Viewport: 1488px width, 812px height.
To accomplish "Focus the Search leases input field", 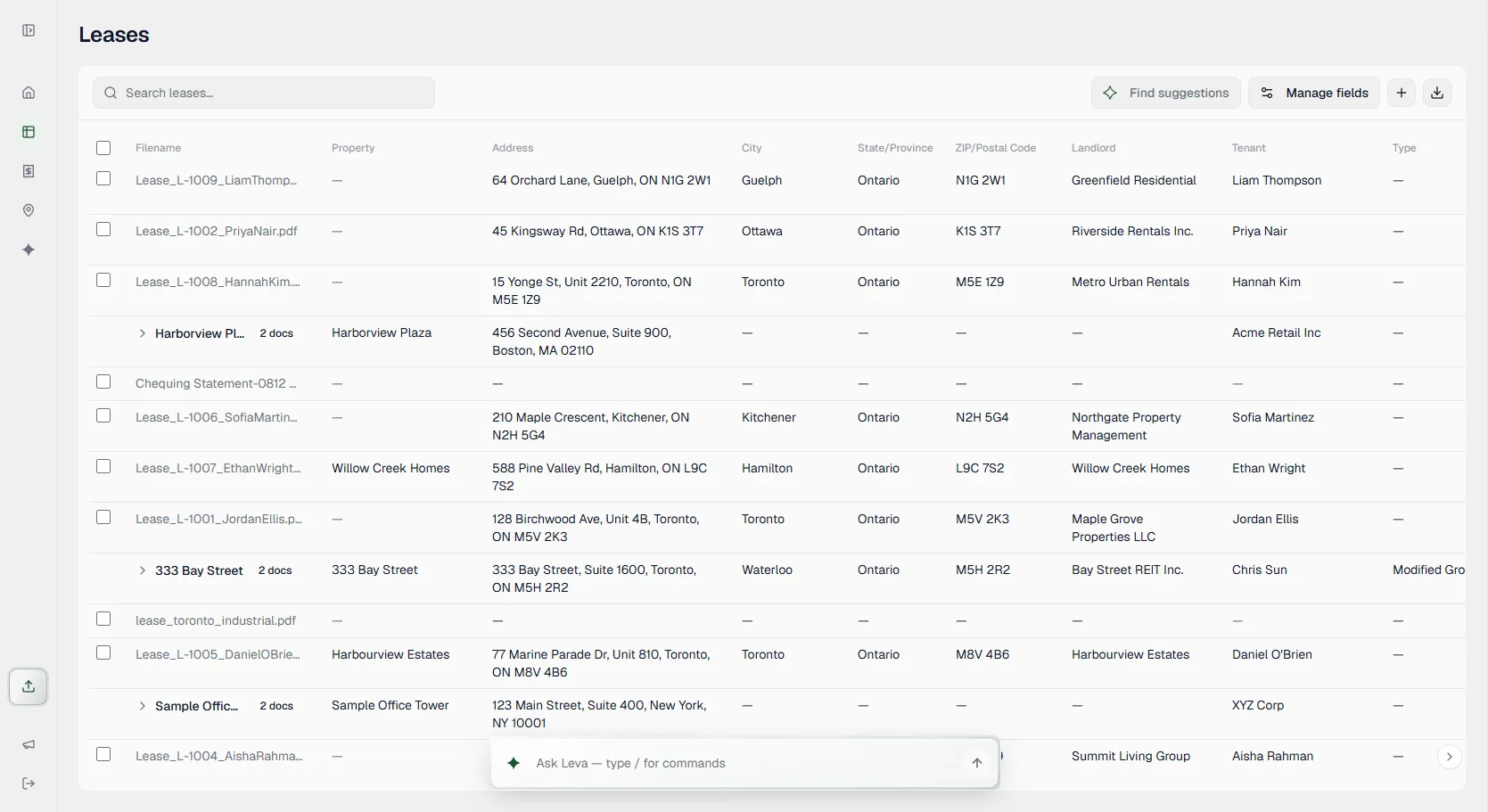I will tap(264, 93).
